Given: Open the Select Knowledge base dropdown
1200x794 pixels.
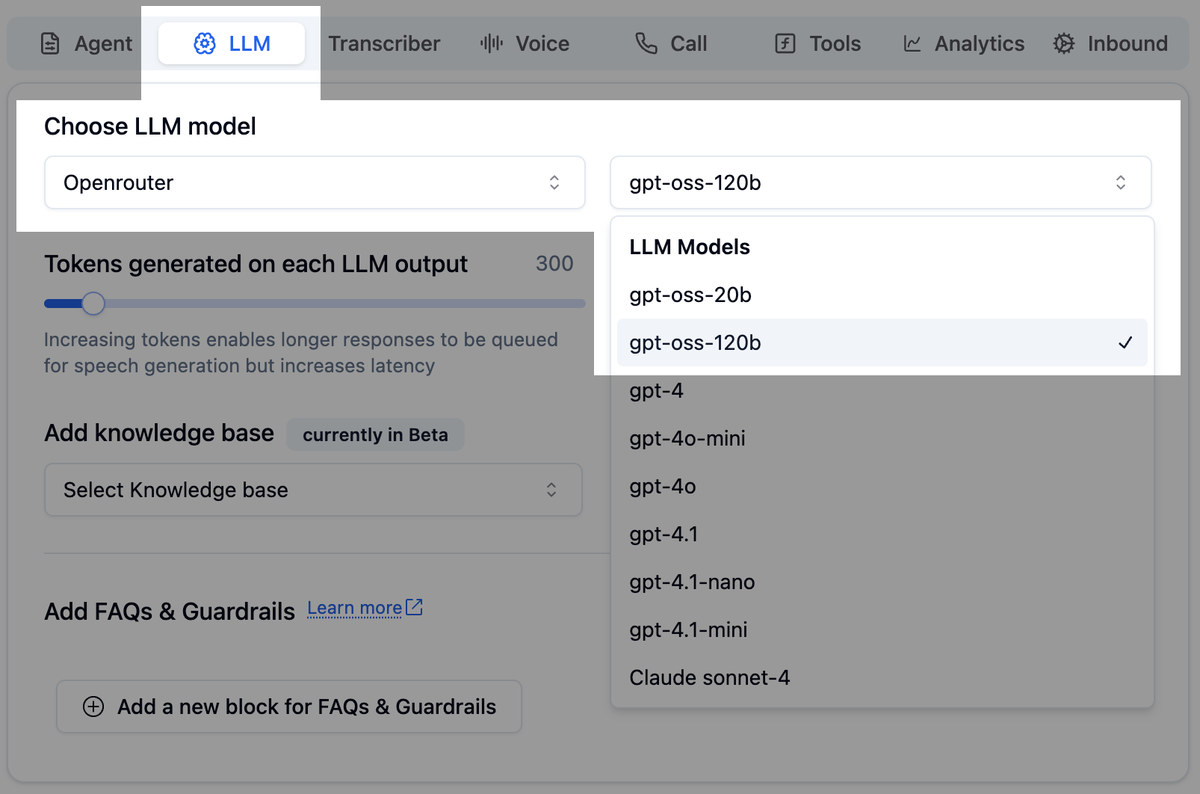Looking at the screenshot, I should click(x=313, y=490).
